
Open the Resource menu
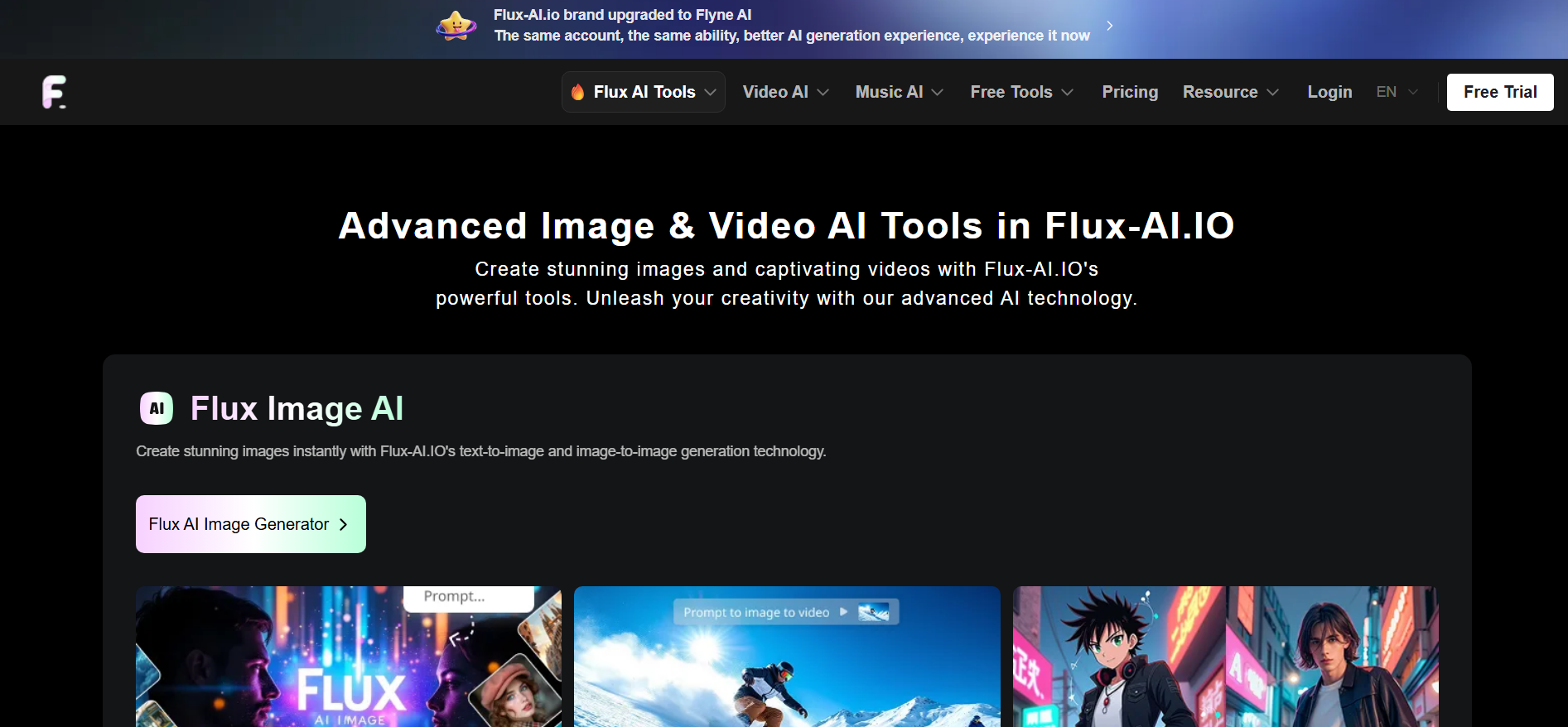1231,92
